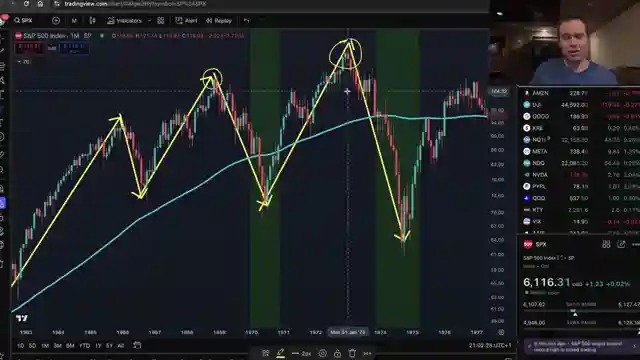
Task: Open chart scale settings gear
Action: click(502, 332)
